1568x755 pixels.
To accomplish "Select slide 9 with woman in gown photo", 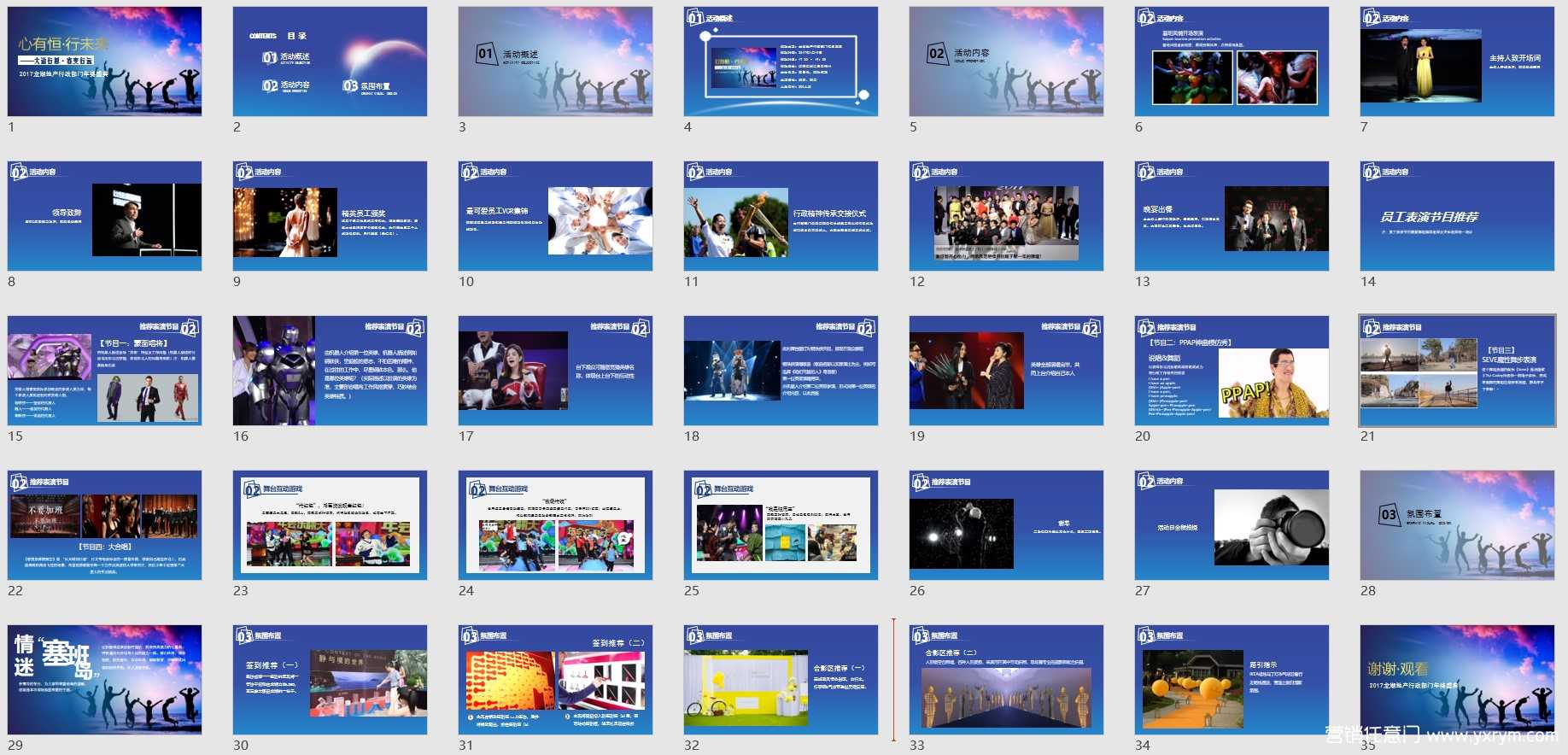I will point(331,216).
